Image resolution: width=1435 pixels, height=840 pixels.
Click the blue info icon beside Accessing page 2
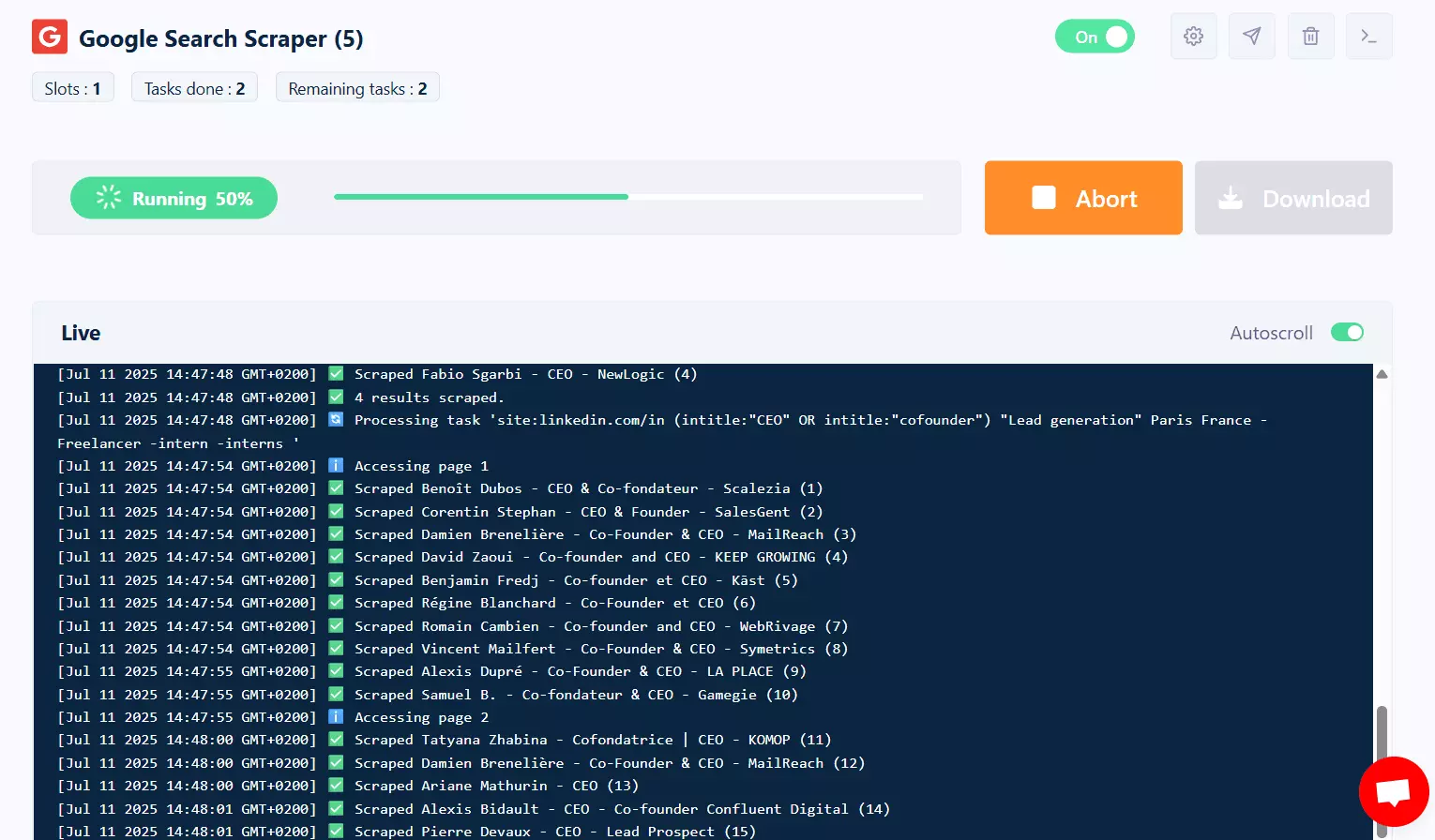(x=335, y=716)
